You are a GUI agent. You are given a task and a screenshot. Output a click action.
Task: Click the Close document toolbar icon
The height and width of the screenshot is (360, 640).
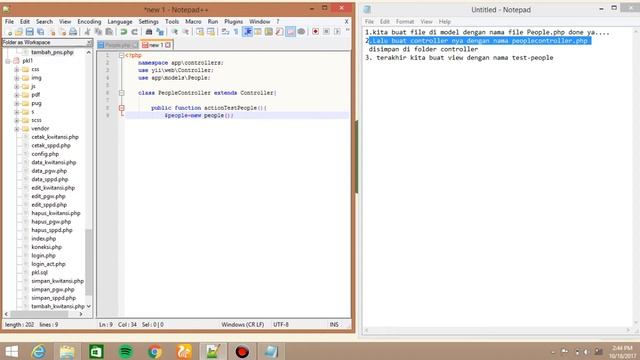(52, 32)
